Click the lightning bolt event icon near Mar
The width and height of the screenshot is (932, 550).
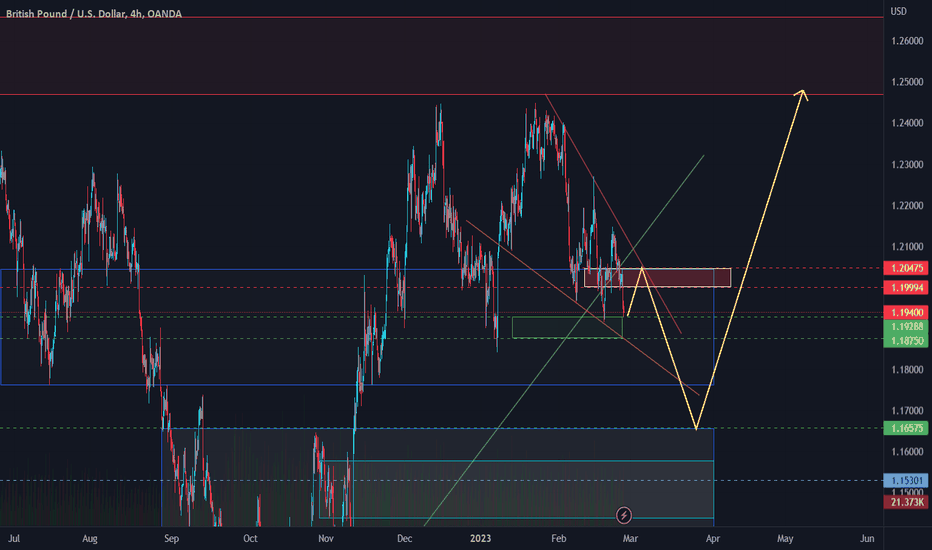click(624, 515)
